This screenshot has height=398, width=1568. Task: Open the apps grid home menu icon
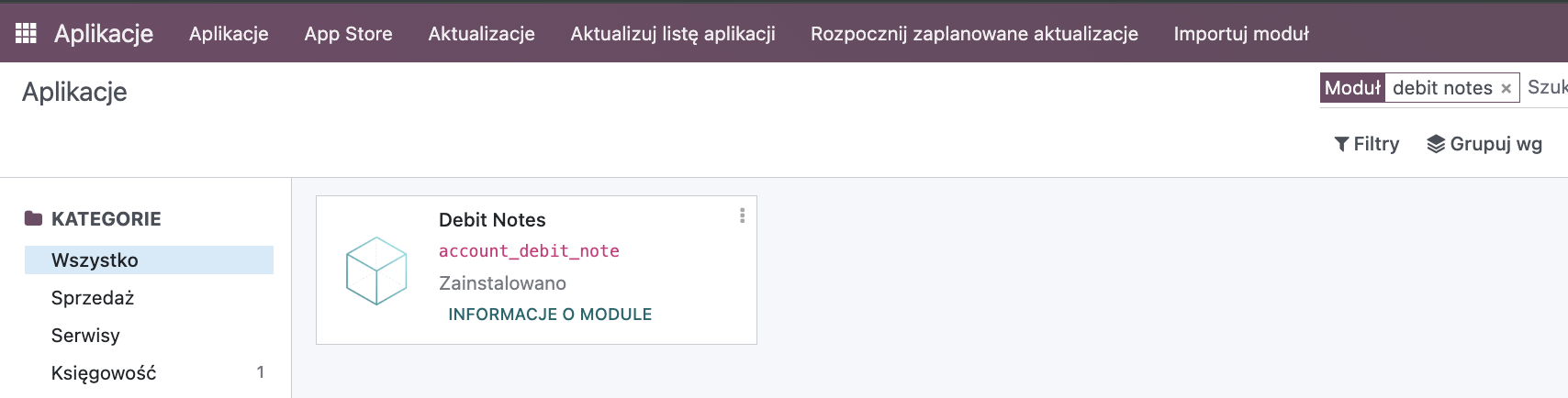(26, 33)
